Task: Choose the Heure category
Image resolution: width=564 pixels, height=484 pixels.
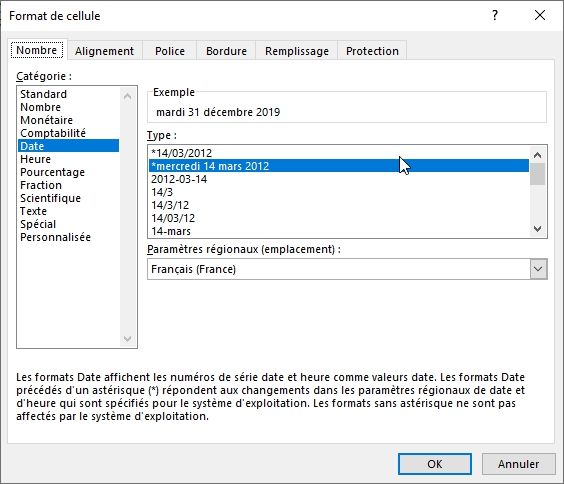Action: click(x=68, y=159)
